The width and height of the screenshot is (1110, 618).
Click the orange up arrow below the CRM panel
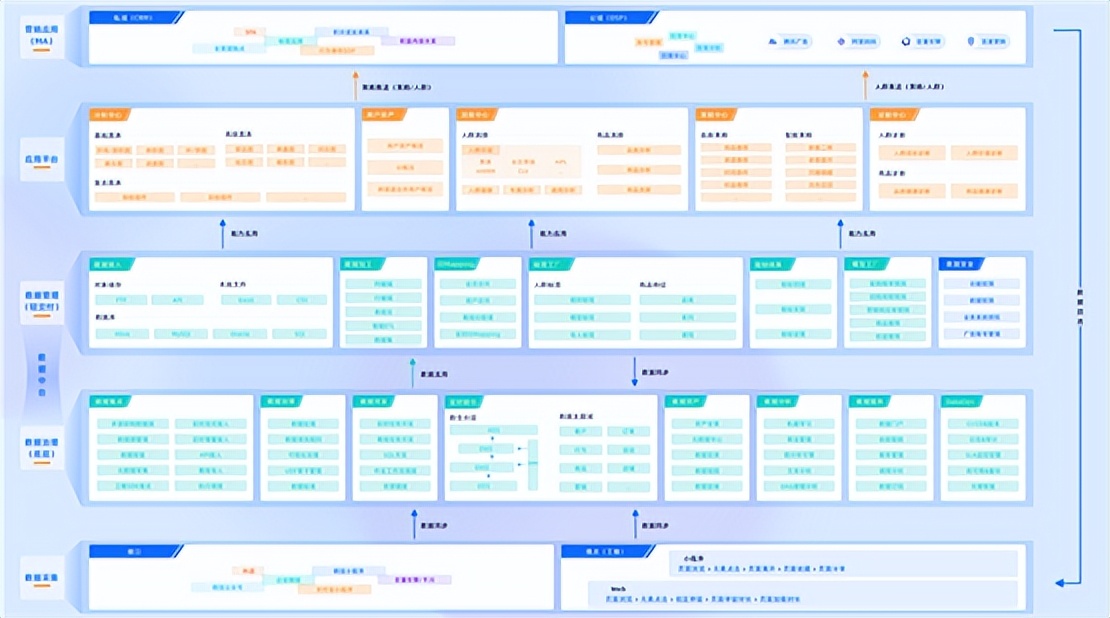355,87
